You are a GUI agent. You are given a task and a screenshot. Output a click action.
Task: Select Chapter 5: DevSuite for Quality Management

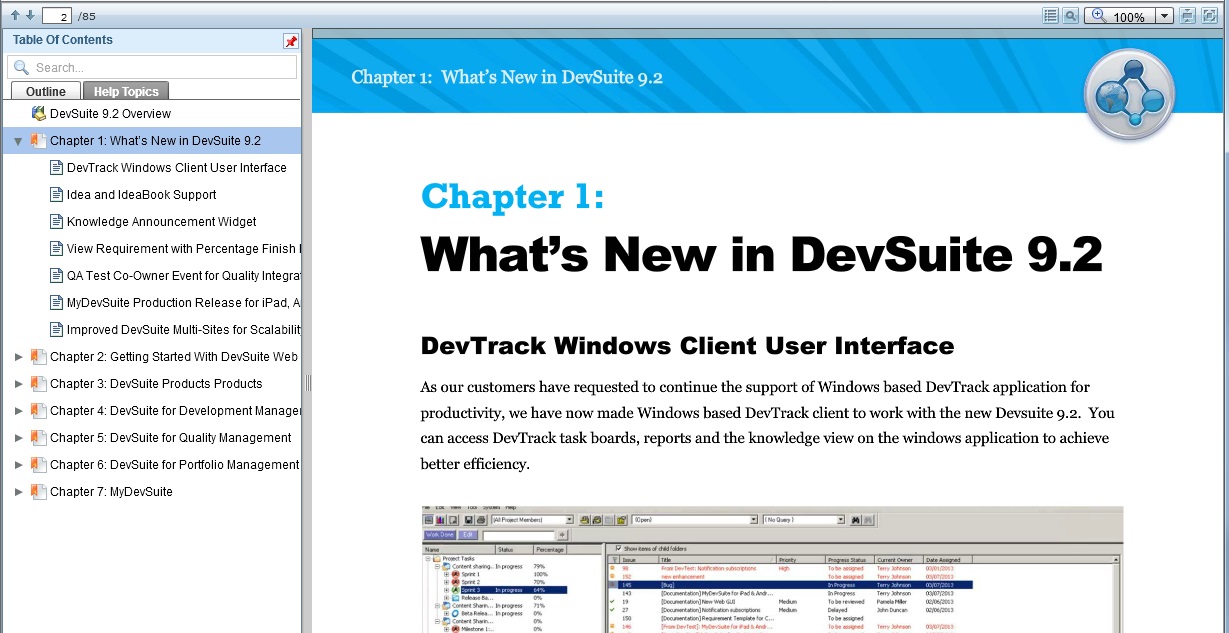point(171,438)
